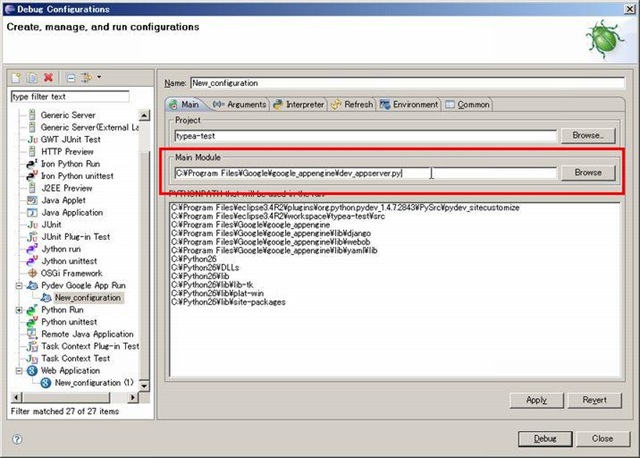This screenshot has width=640, height=458.
Task: Select the Java Application launch type
Action: tap(72, 213)
